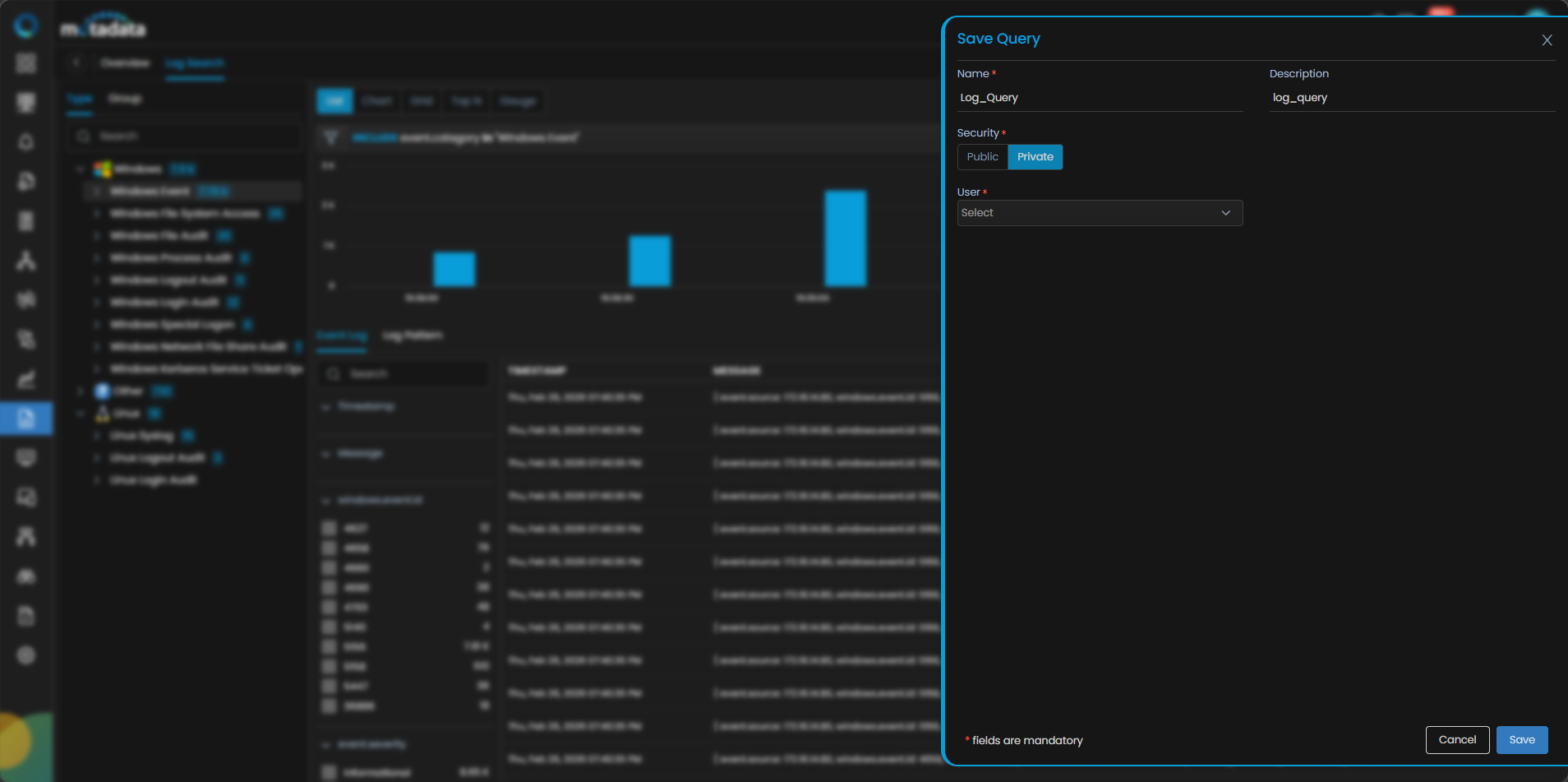This screenshot has height=782, width=1568.
Task: Click the Cancel button
Action: pyautogui.click(x=1457, y=740)
